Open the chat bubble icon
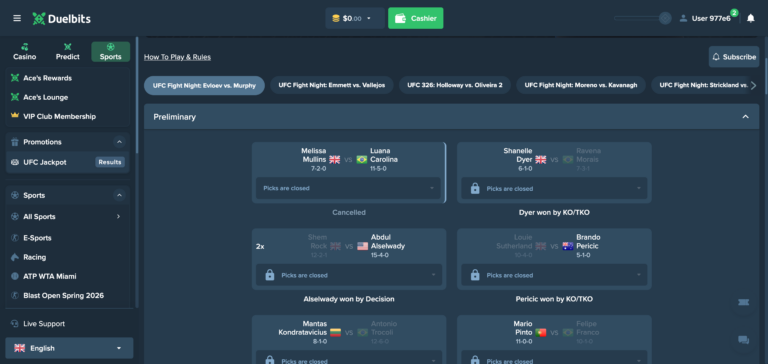The height and width of the screenshot is (364, 768). [x=743, y=340]
